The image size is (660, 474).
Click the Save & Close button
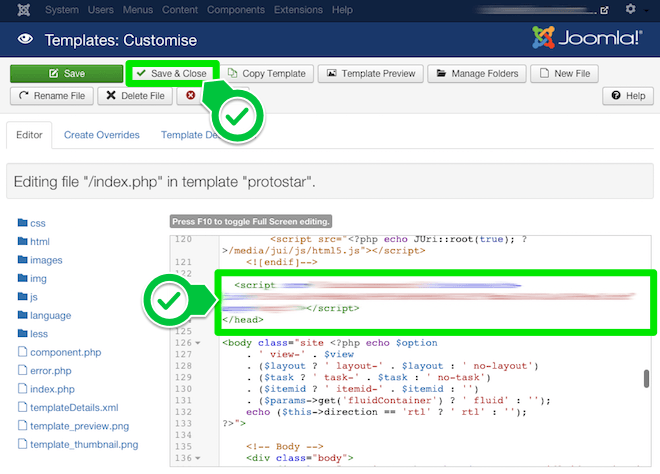(x=171, y=74)
